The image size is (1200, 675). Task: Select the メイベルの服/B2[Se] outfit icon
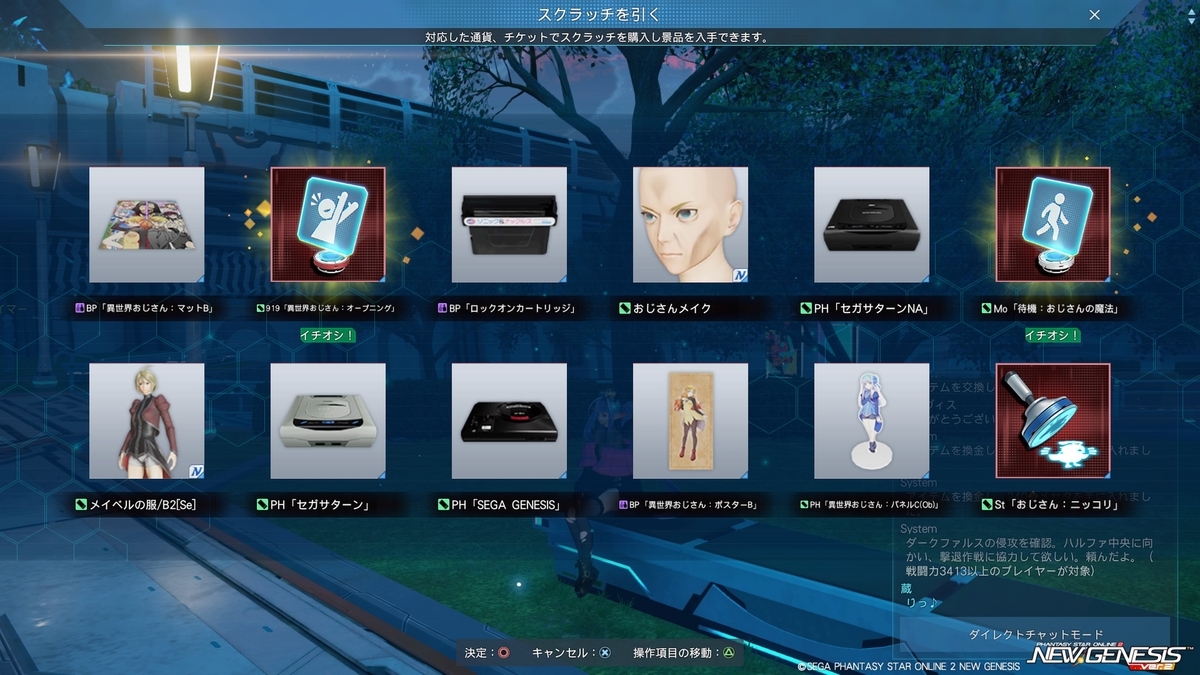tap(147, 421)
